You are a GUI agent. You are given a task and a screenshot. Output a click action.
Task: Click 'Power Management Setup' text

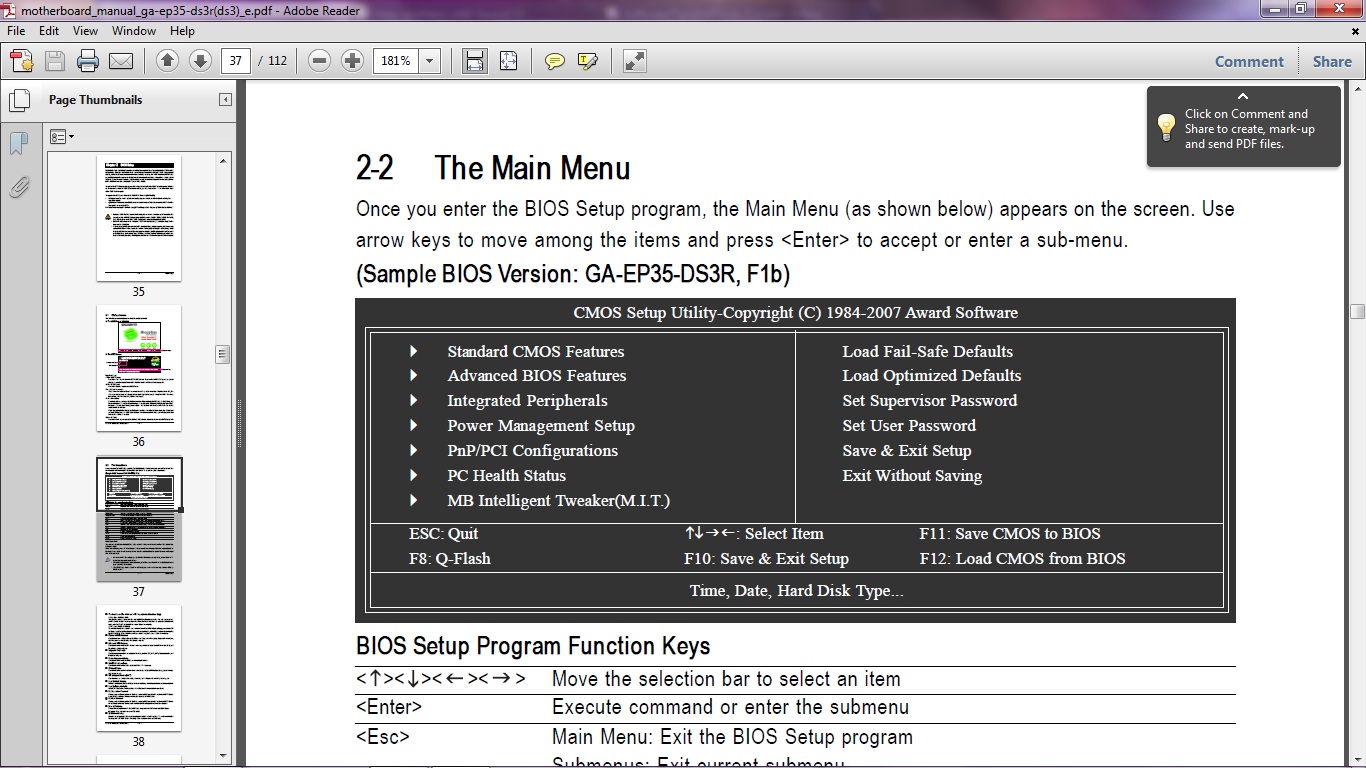[541, 426]
